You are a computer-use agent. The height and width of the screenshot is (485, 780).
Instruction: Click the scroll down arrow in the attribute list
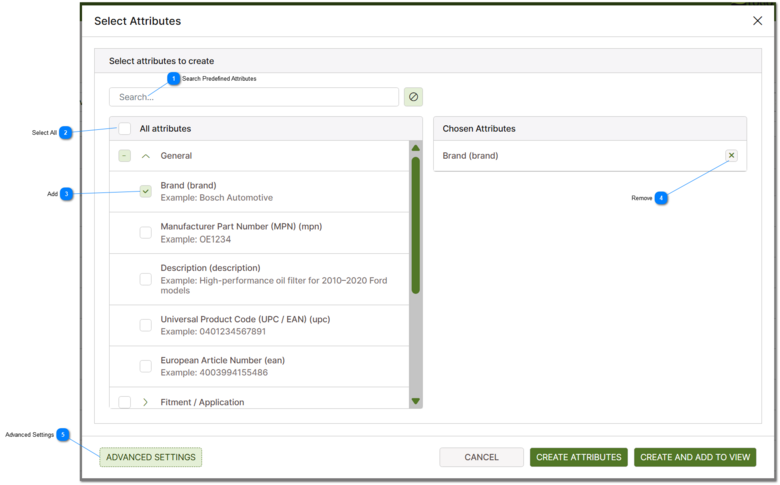pos(416,401)
